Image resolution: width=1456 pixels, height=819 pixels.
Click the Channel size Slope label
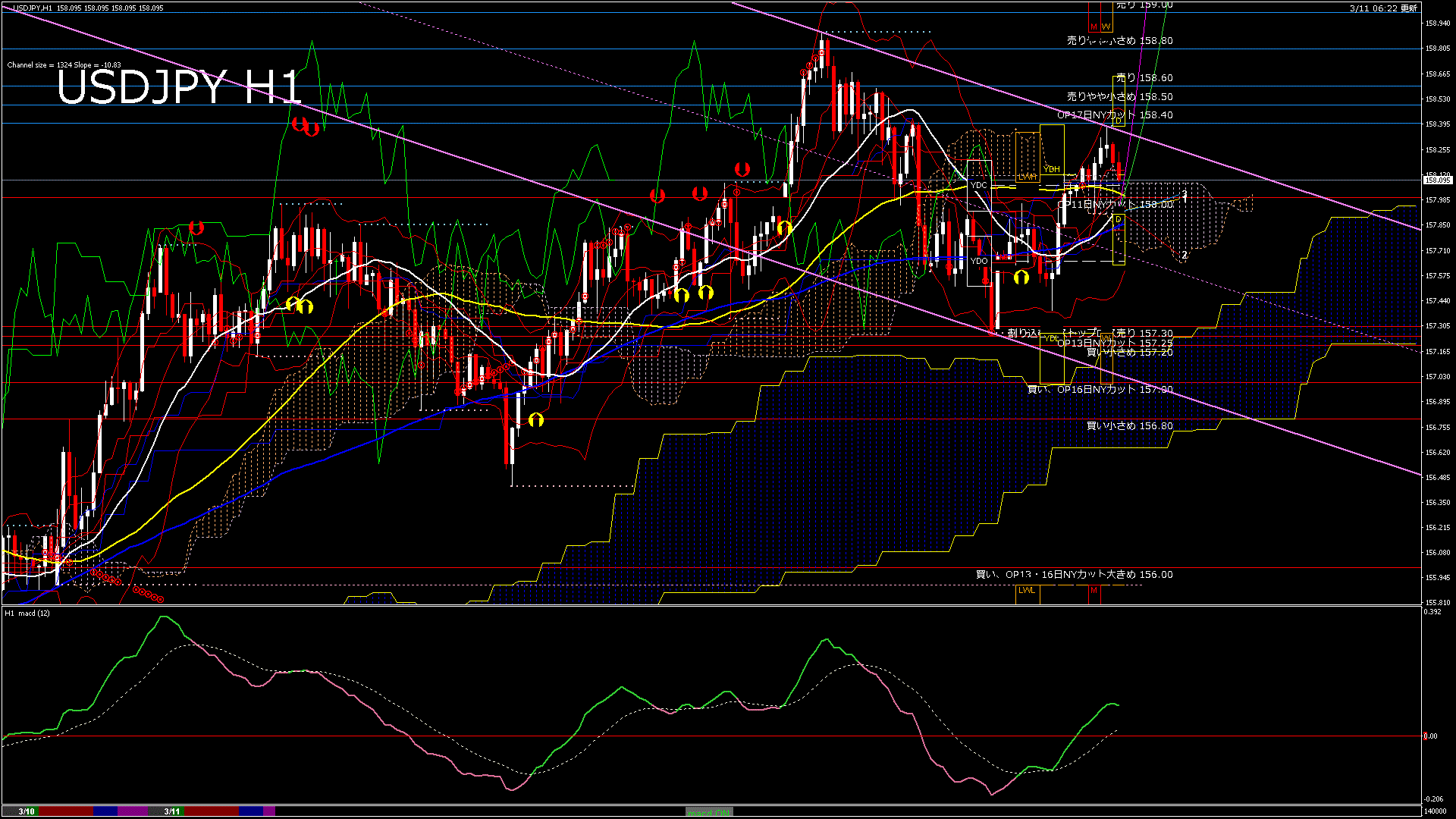click(64, 65)
